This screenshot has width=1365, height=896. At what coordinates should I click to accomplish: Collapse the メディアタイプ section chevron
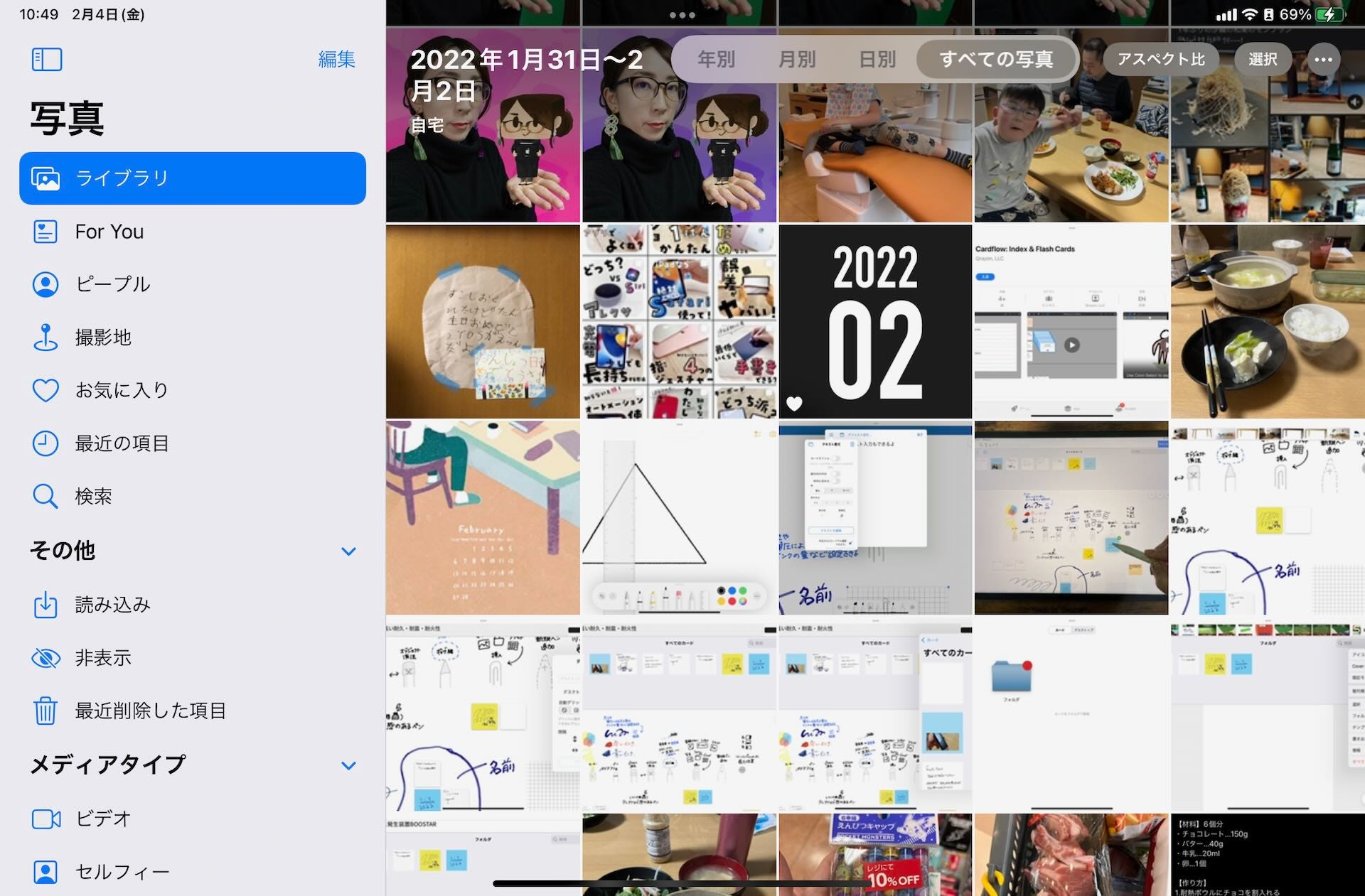348,765
